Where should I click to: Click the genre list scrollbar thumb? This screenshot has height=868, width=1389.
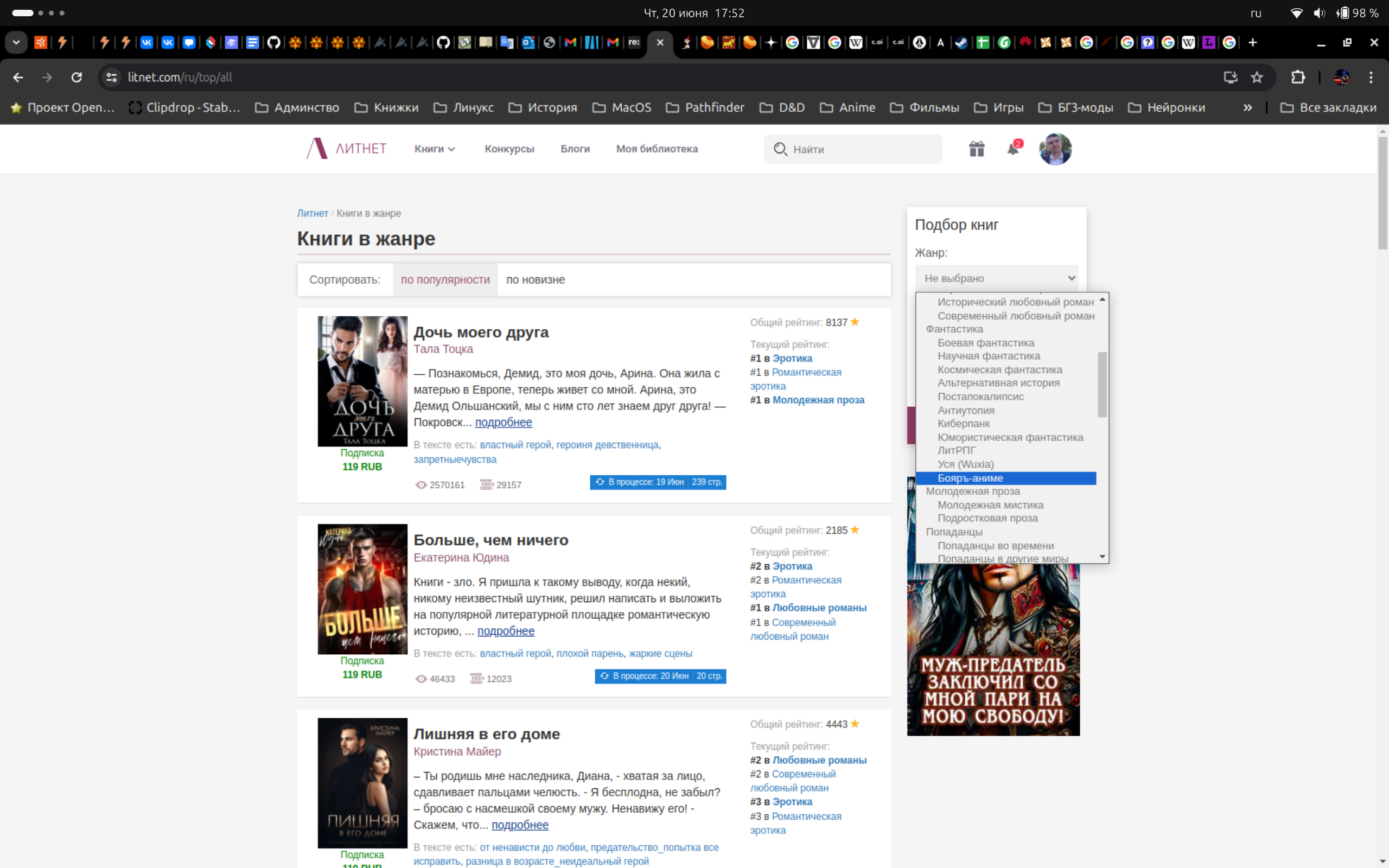click(x=1102, y=384)
